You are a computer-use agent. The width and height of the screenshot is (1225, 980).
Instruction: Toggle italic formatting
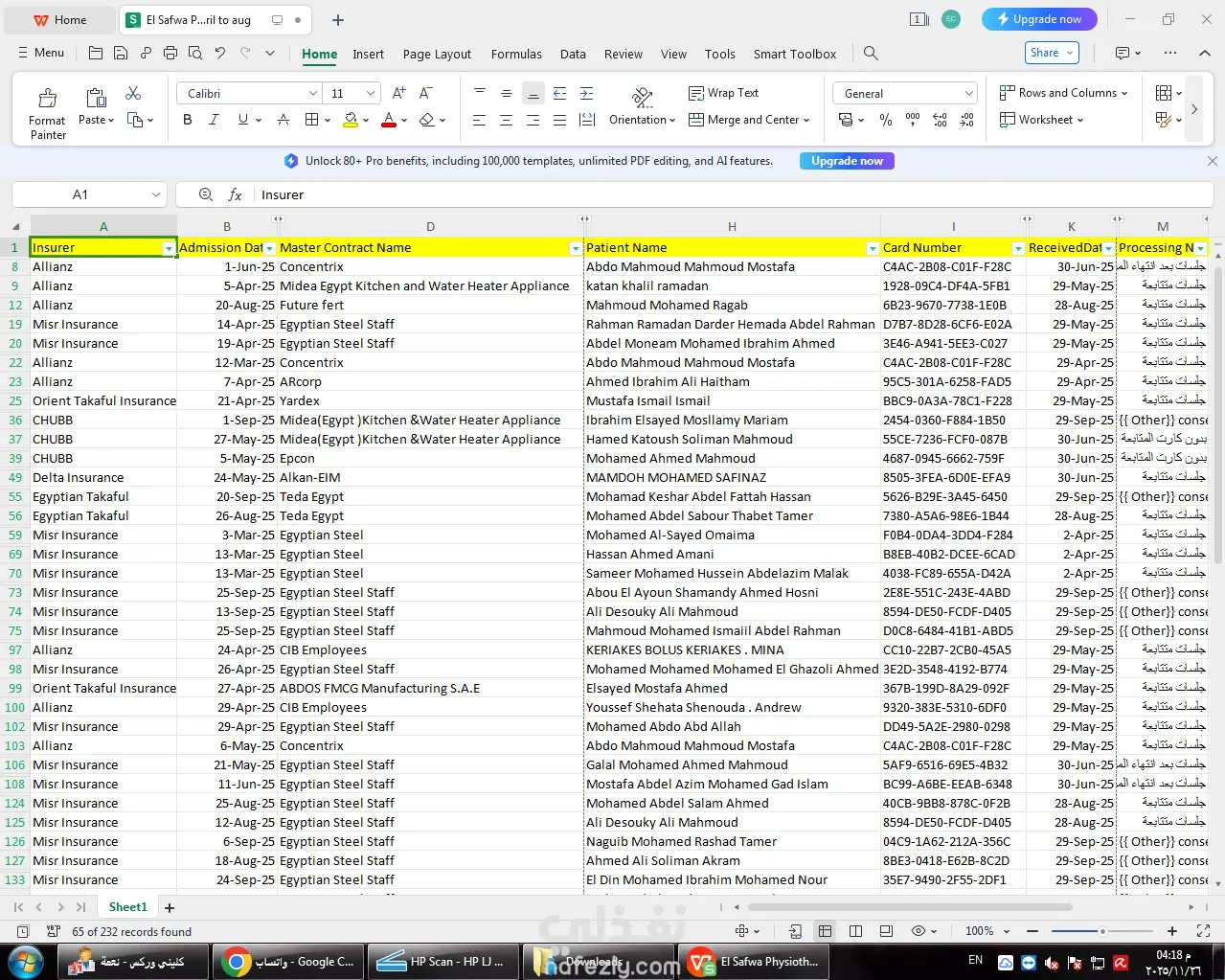pyautogui.click(x=214, y=120)
